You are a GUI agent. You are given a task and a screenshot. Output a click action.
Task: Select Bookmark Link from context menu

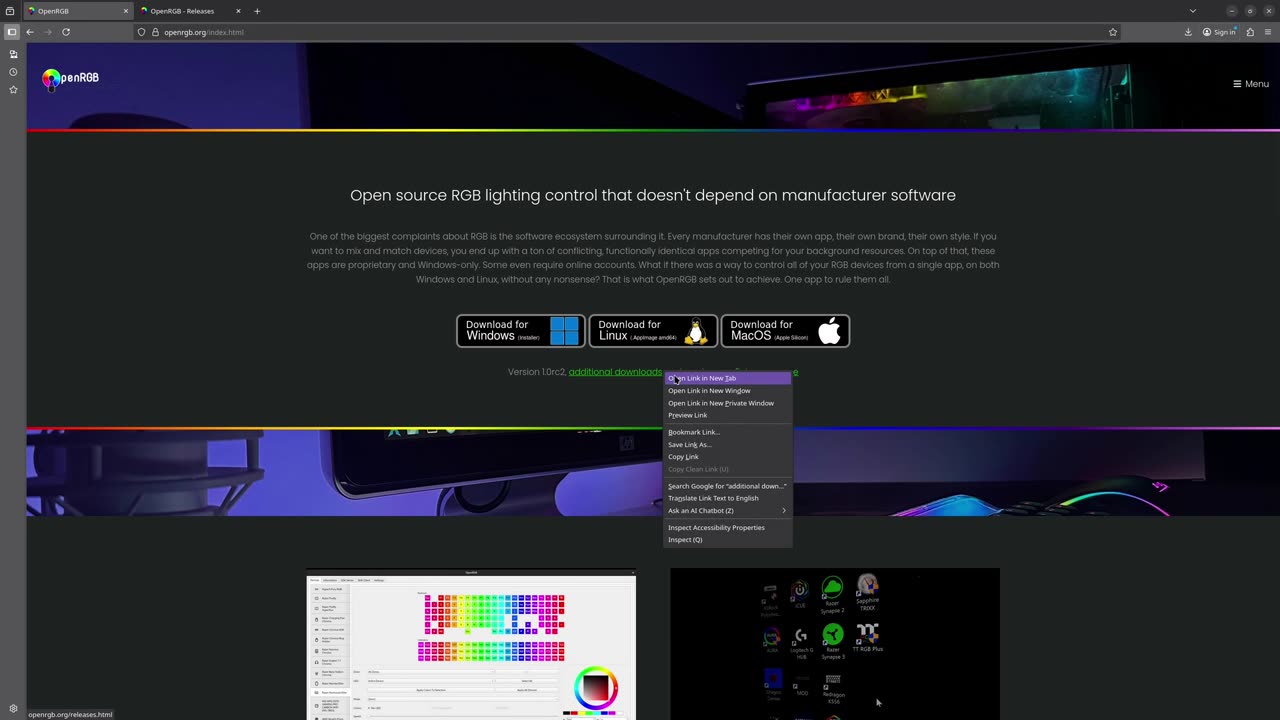coord(728,432)
